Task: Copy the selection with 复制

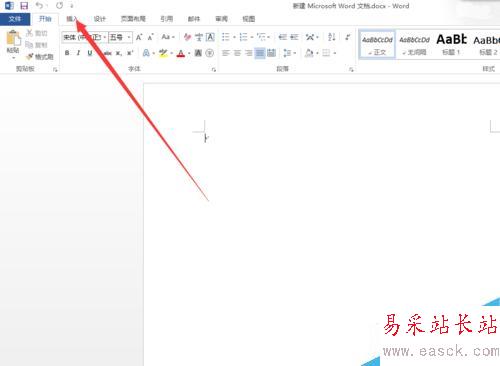Action: point(37,45)
